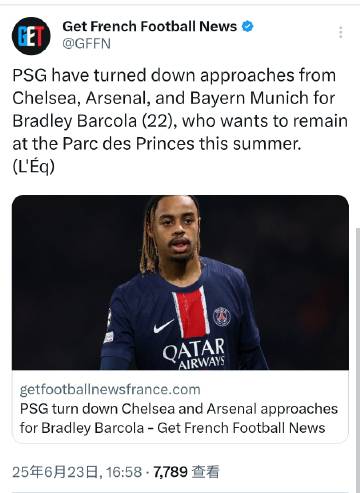This screenshot has height=493, width=360.
Task: View the 7,789 查看 view count
Action: tap(186, 472)
